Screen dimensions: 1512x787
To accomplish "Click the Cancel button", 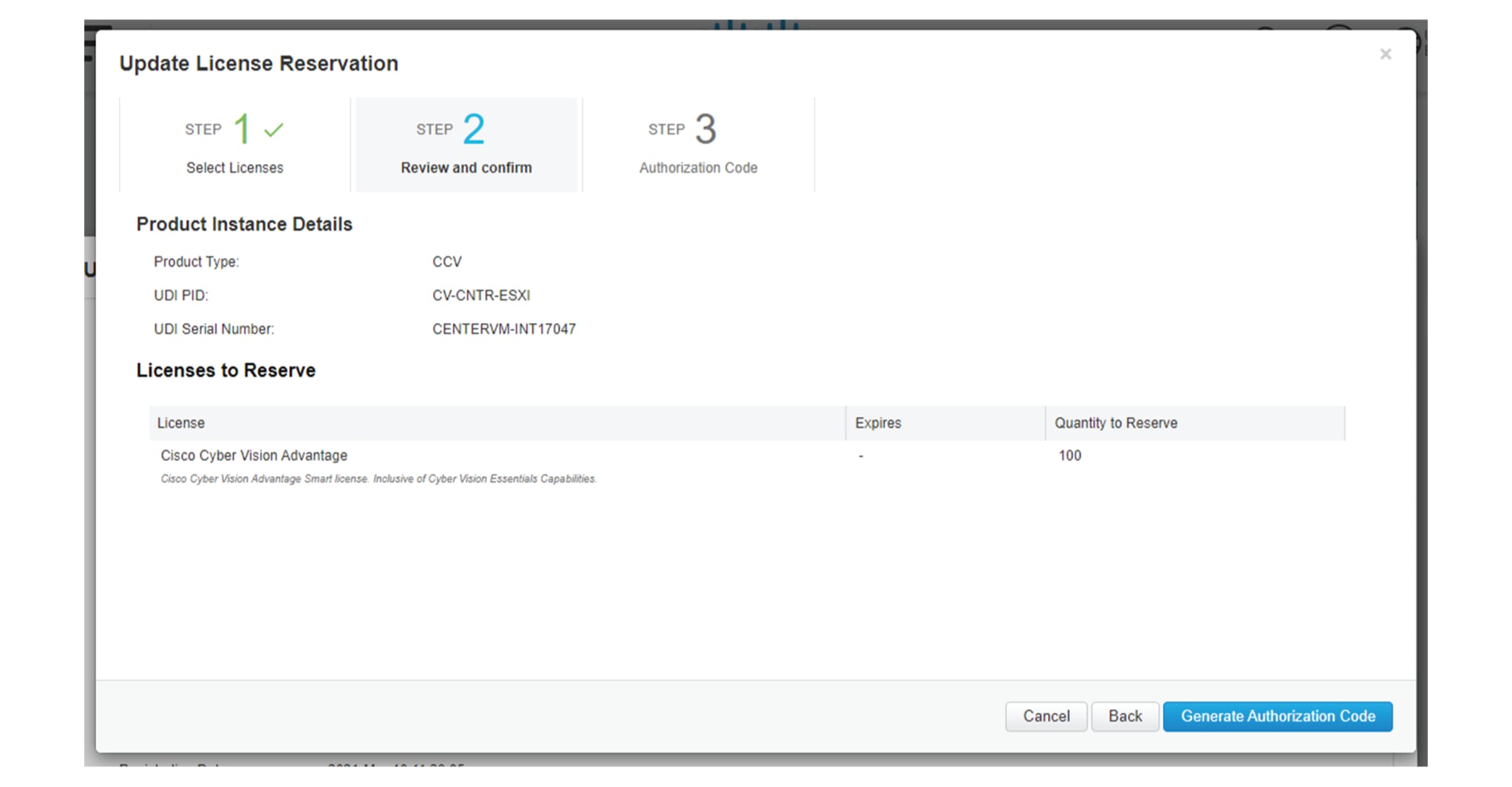I will pos(1046,716).
